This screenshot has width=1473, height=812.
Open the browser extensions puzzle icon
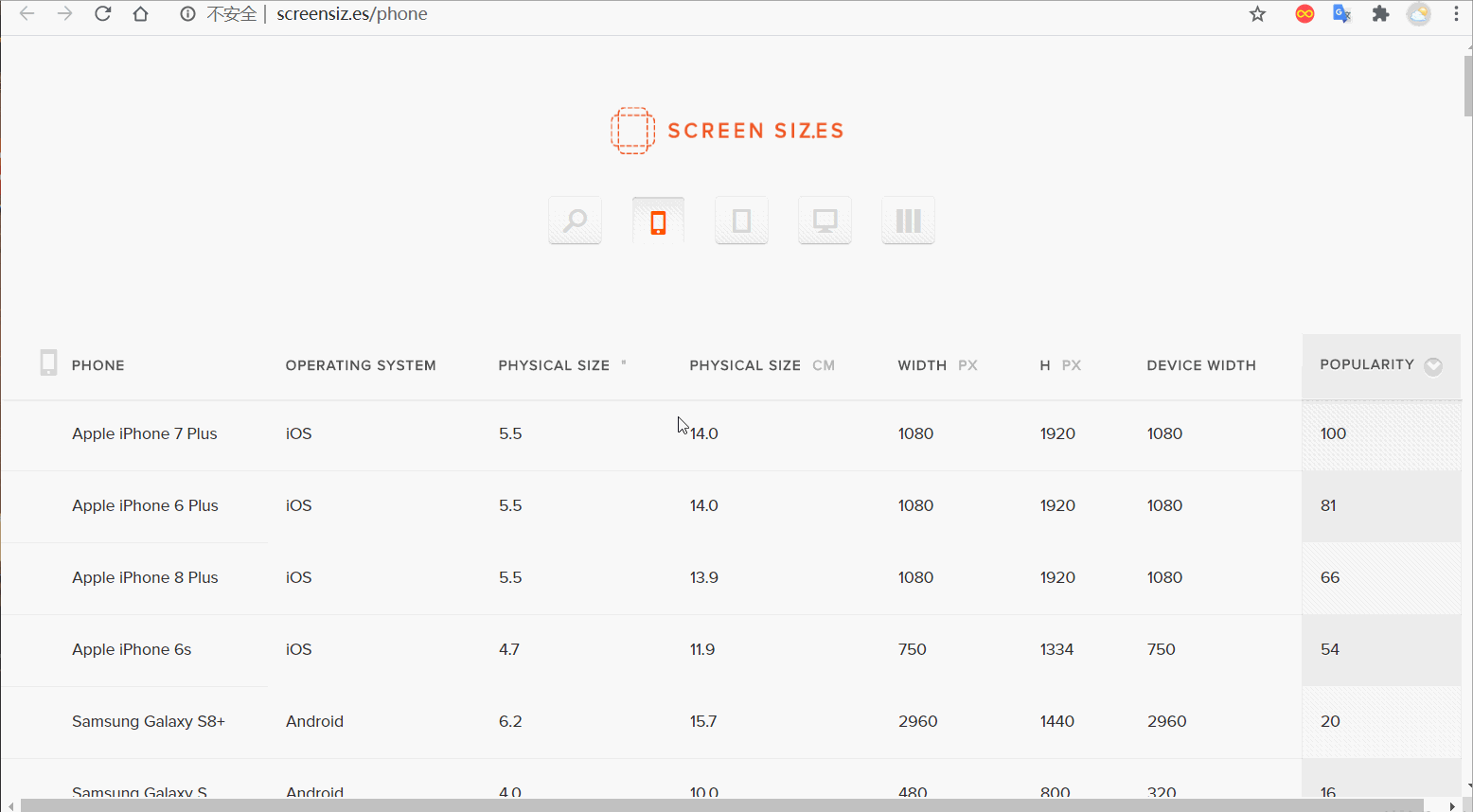[x=1380, y=14]
